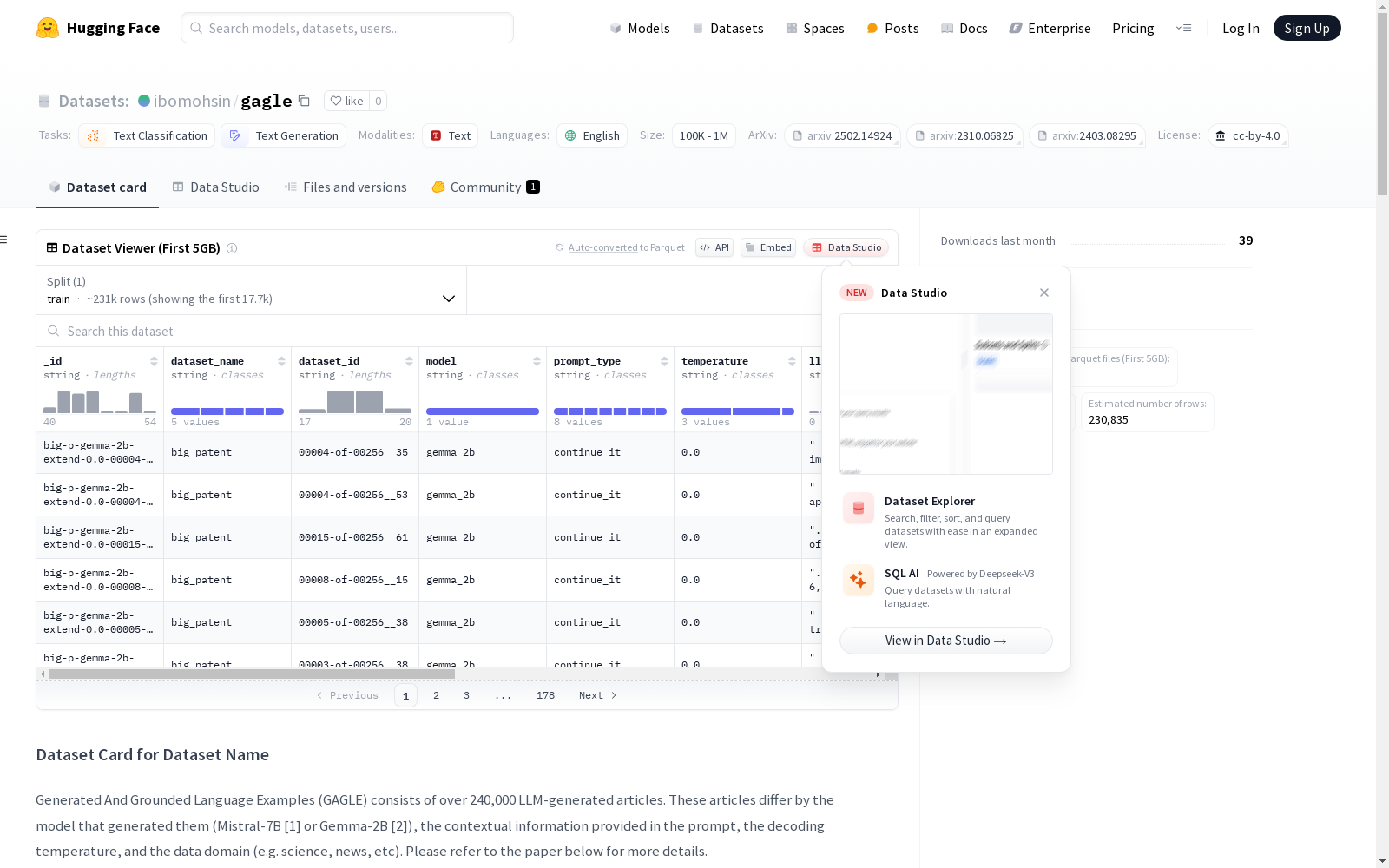The width and height of the screenshot is (1389, 868).
Task: Go to Datasets in top navigation
Action: 727,28
